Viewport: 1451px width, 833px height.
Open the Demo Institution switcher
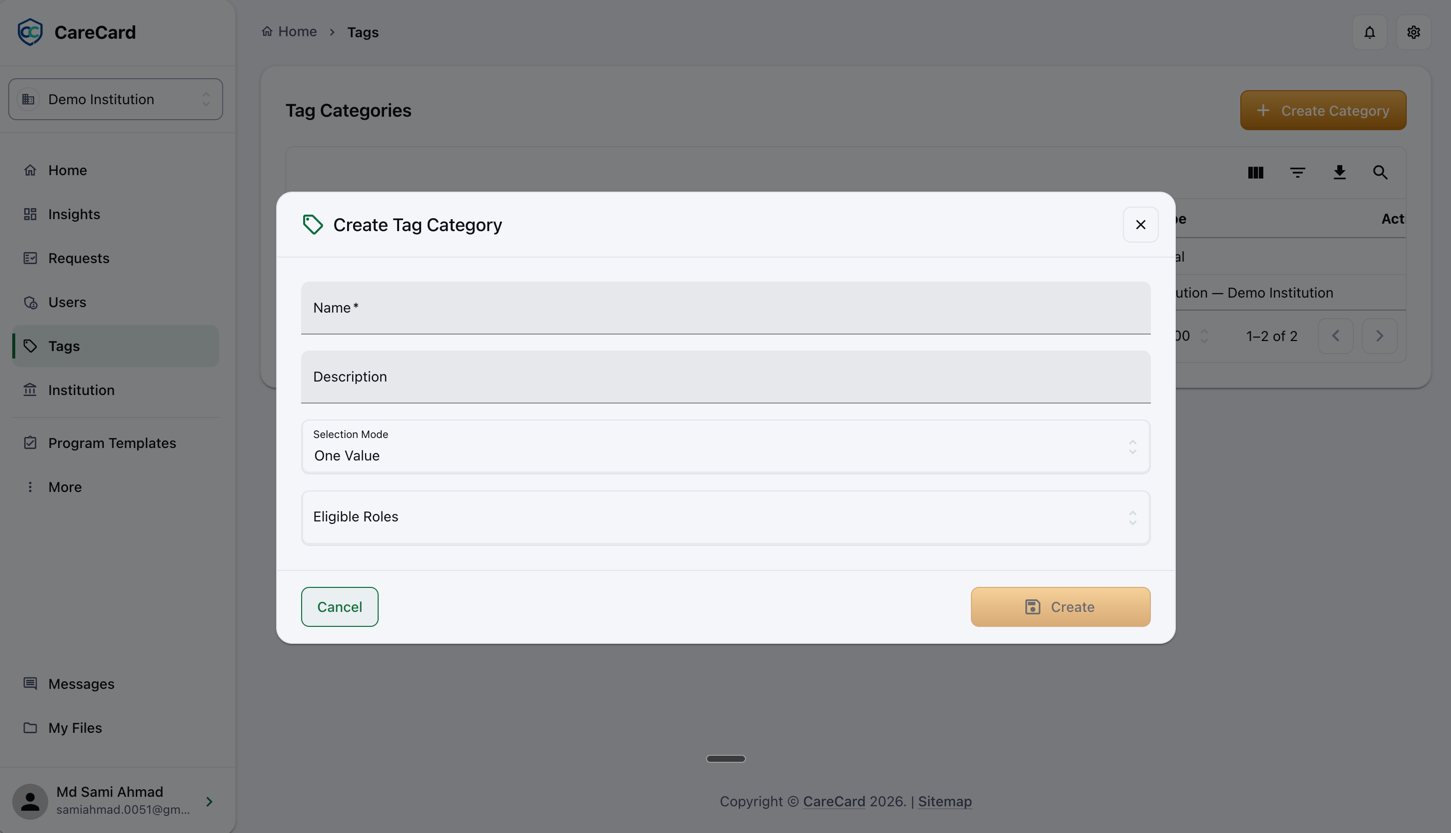116,99
